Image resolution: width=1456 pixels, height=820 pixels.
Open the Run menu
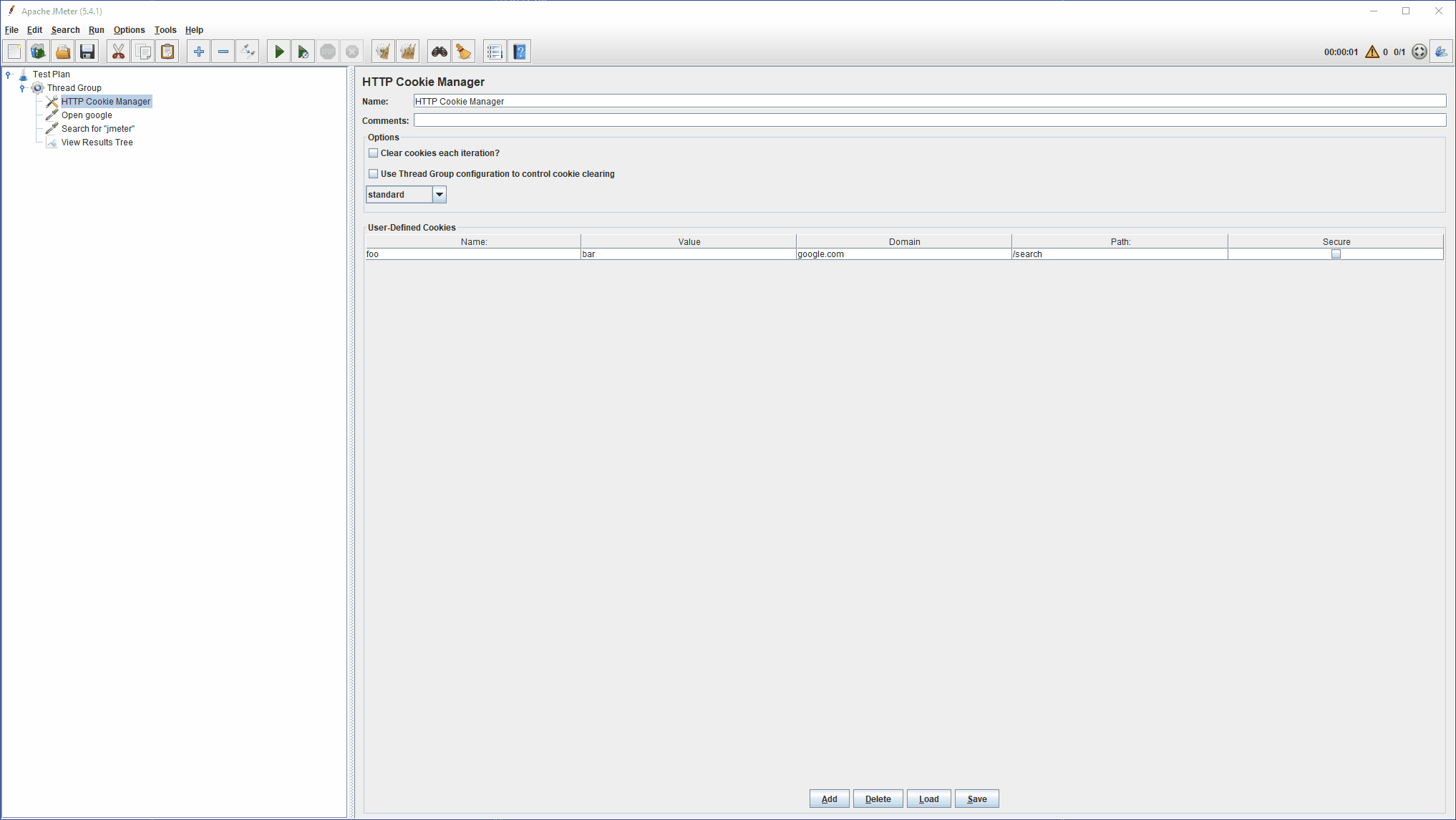point(96,30)
